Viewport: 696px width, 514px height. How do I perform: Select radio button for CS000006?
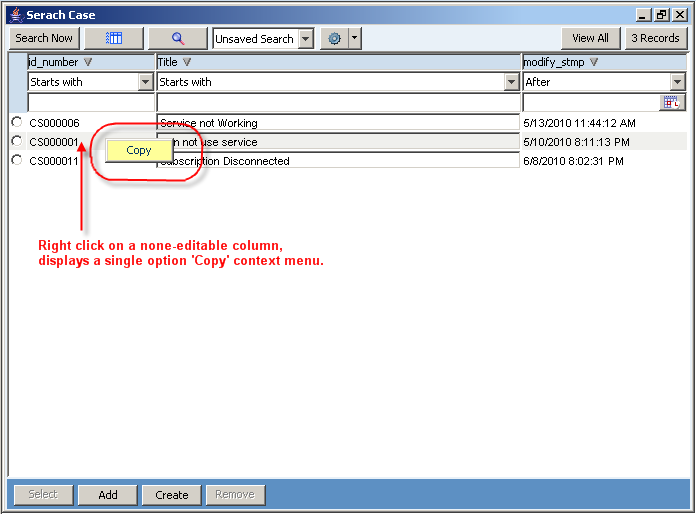(x=16, y=122)
